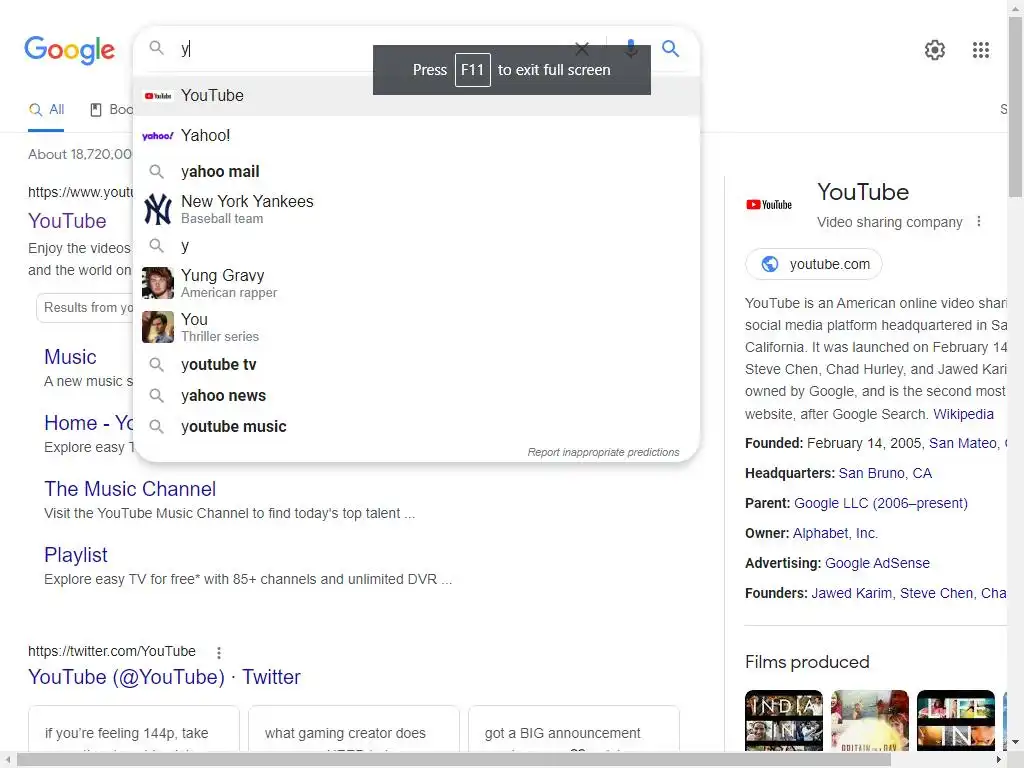Viewport: 1024px width, 768px height.
Task: Switch to the All results tab
Action: 46,110
